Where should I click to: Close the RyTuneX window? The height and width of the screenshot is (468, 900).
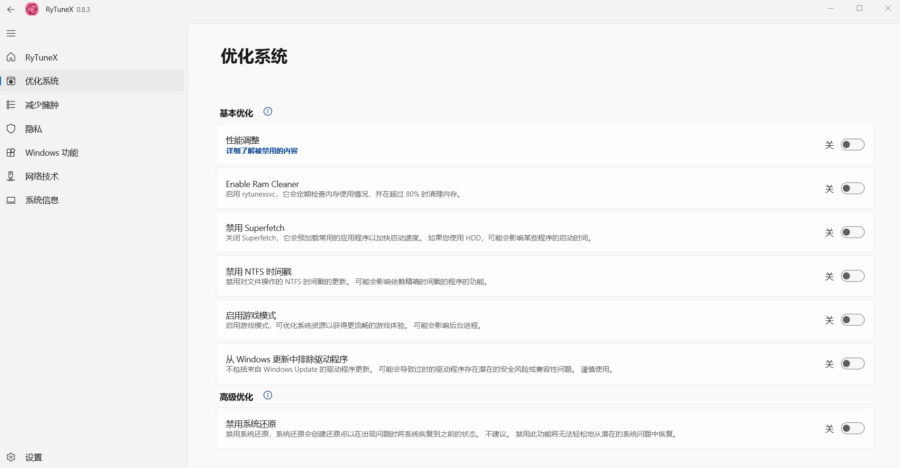(x=887, y=9)
